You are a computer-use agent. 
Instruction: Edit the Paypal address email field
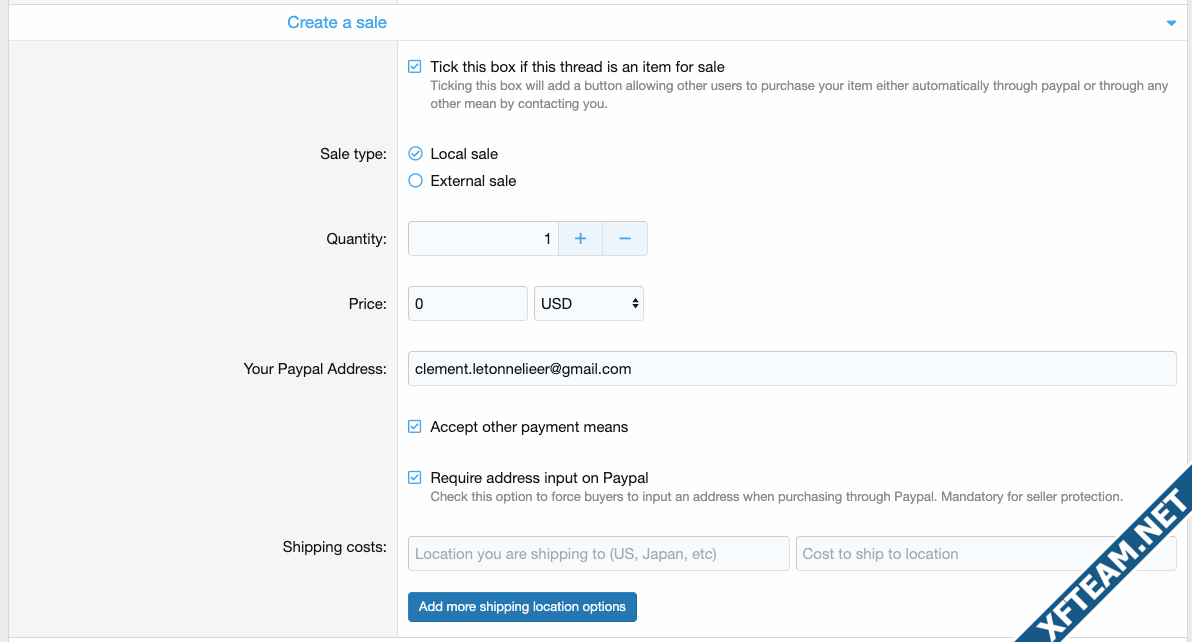(792, 368)
